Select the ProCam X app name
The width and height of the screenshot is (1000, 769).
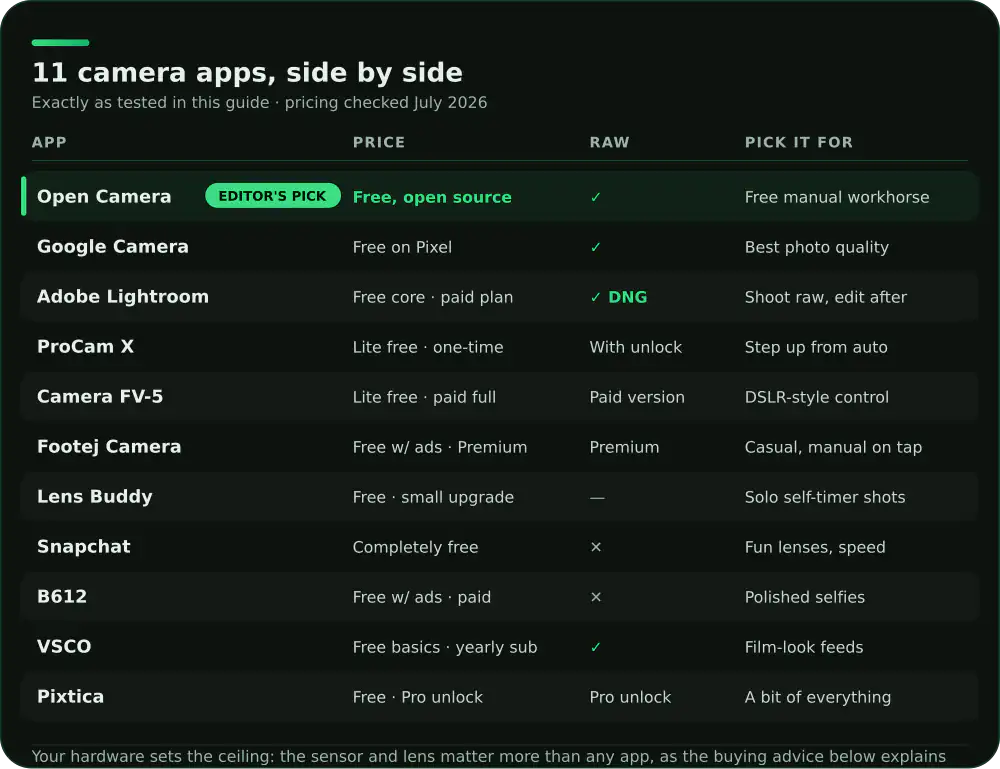point(85,346)
